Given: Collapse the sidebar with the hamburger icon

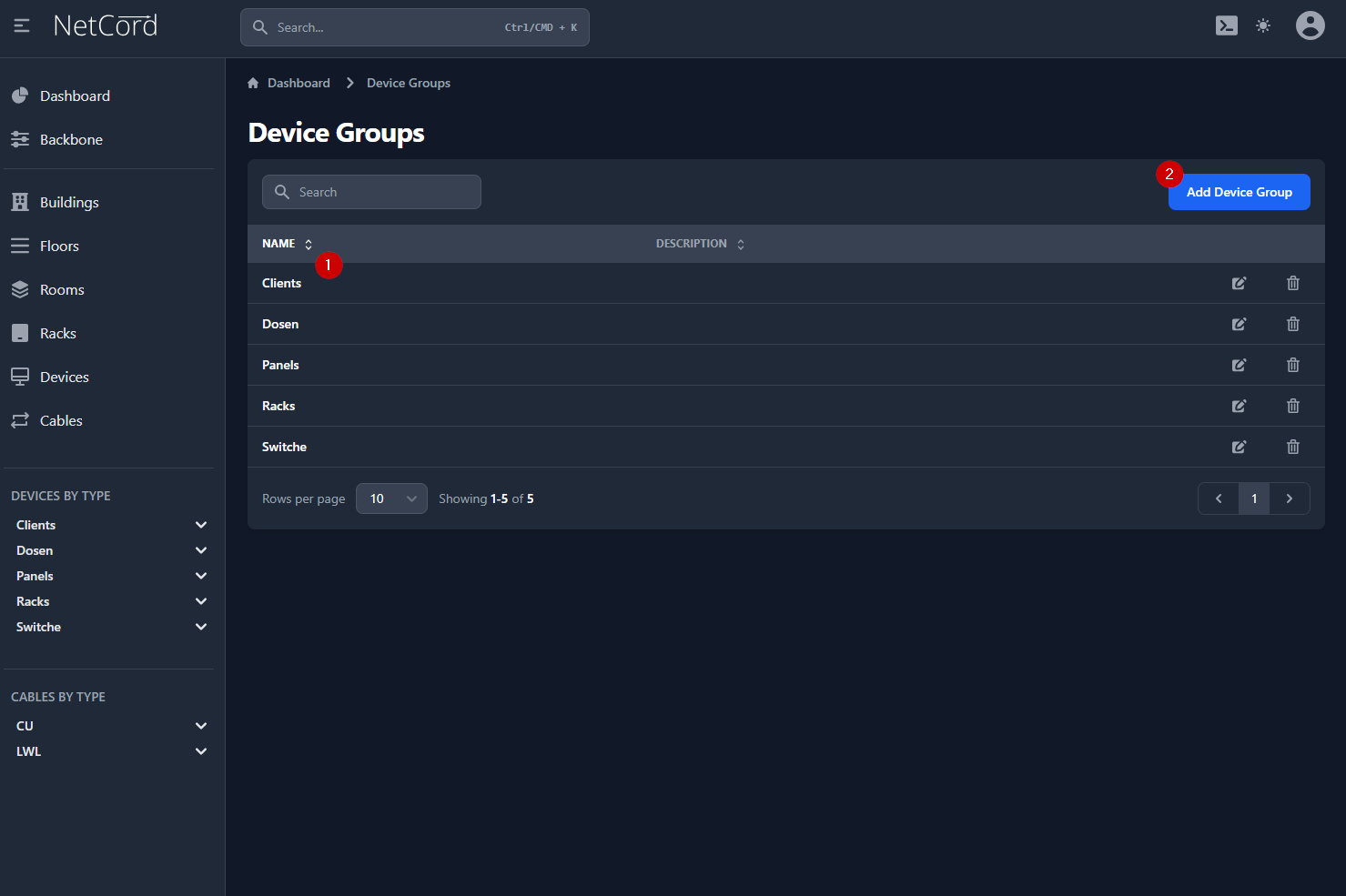Looking at the screenshot, I should 22,26.
